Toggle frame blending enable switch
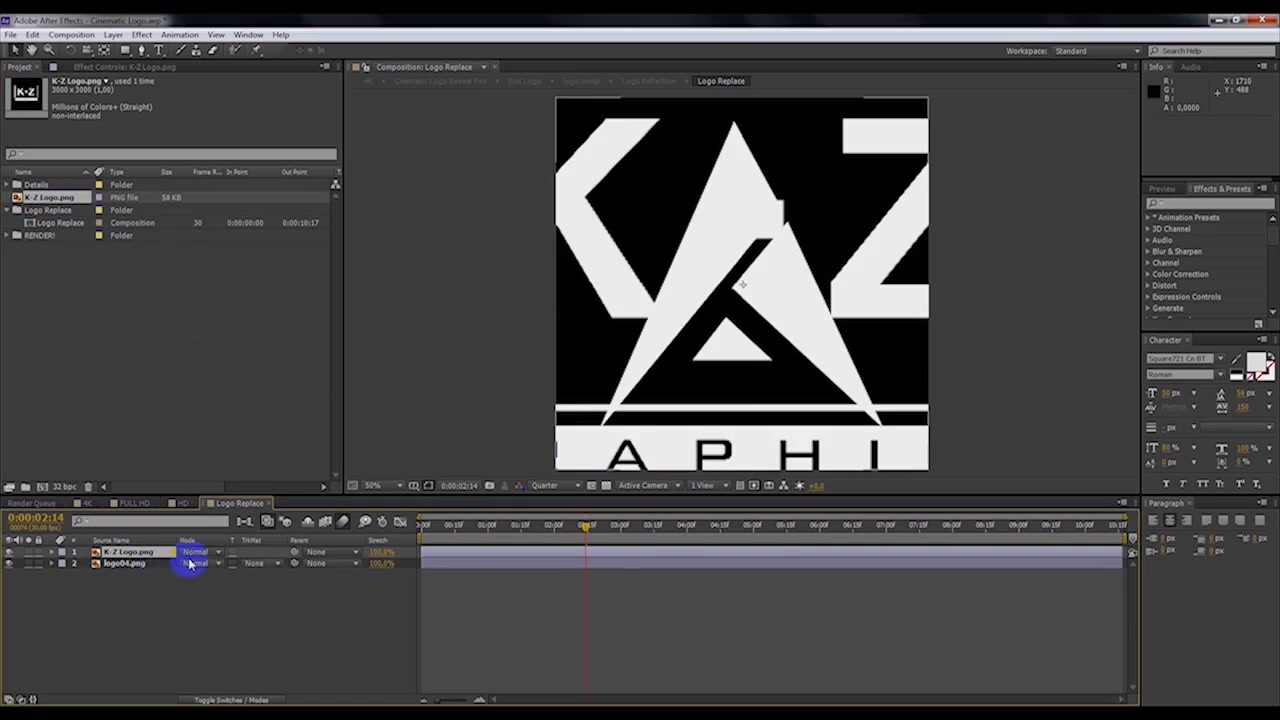This screenshot has width=1280, height=720. [325, 521]
